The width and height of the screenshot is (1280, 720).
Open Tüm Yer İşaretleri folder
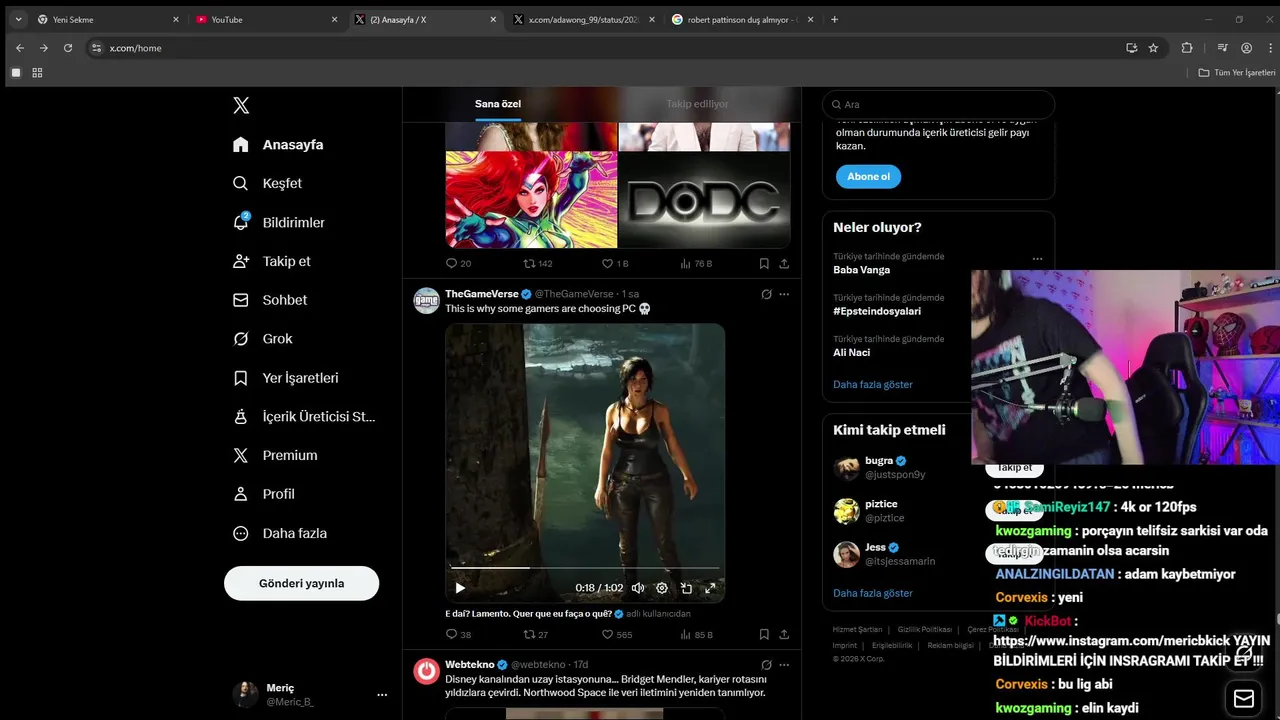tap(1237, 73)
